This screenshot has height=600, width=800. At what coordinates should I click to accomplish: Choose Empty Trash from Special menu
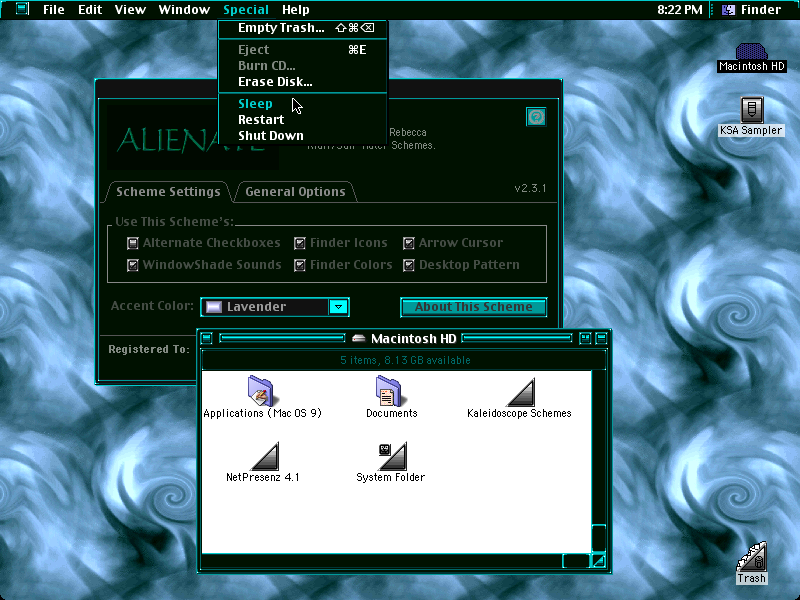click(x=303, y=28)
